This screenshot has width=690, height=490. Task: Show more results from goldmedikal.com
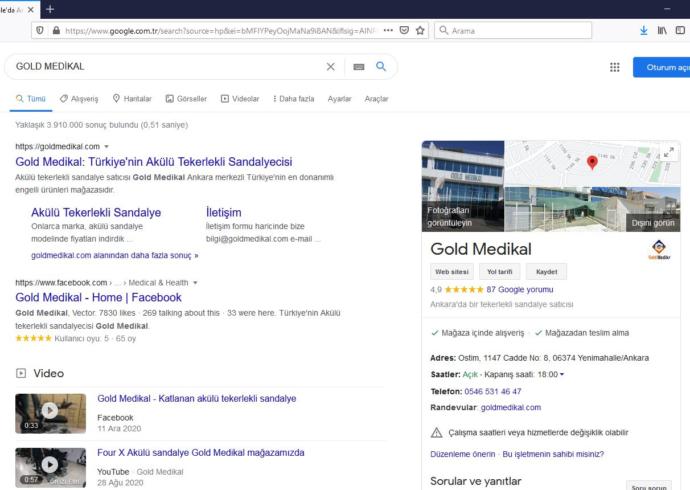click(114, 255)
